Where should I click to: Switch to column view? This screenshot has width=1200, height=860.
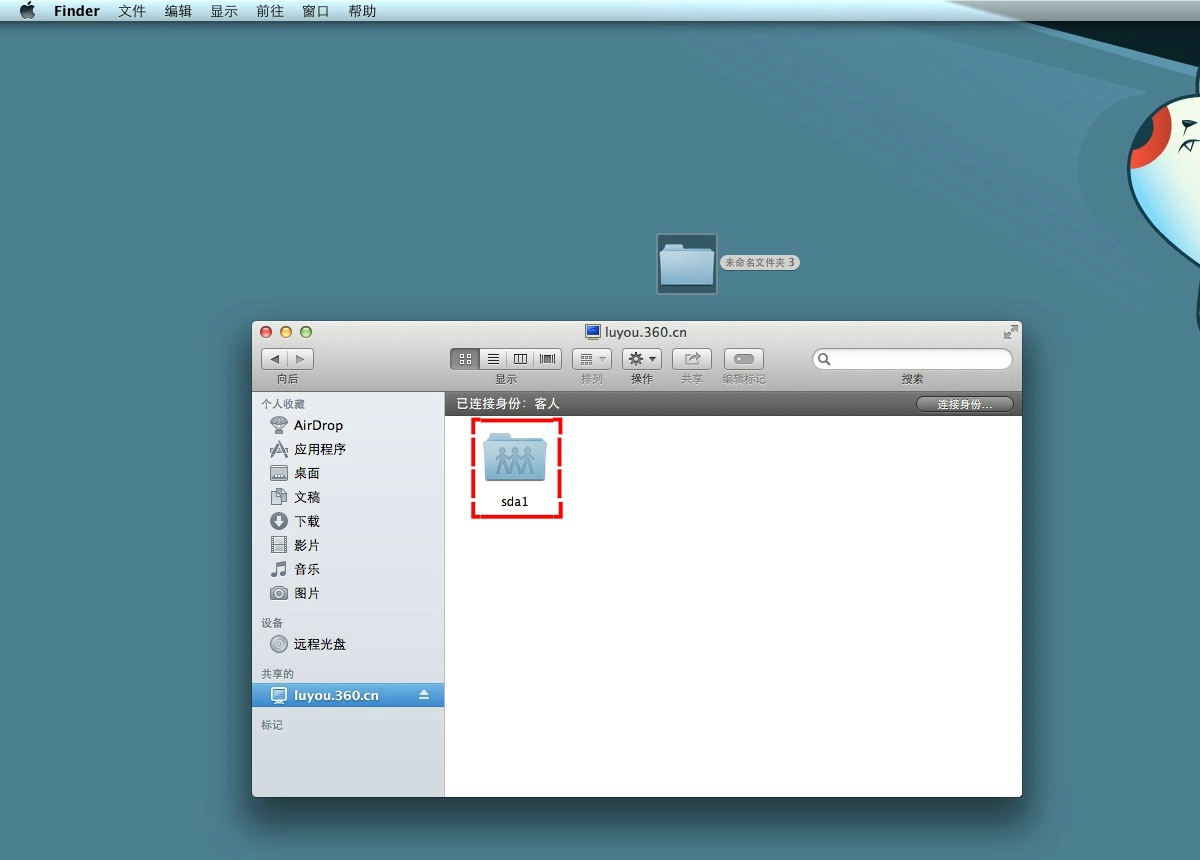520,359
